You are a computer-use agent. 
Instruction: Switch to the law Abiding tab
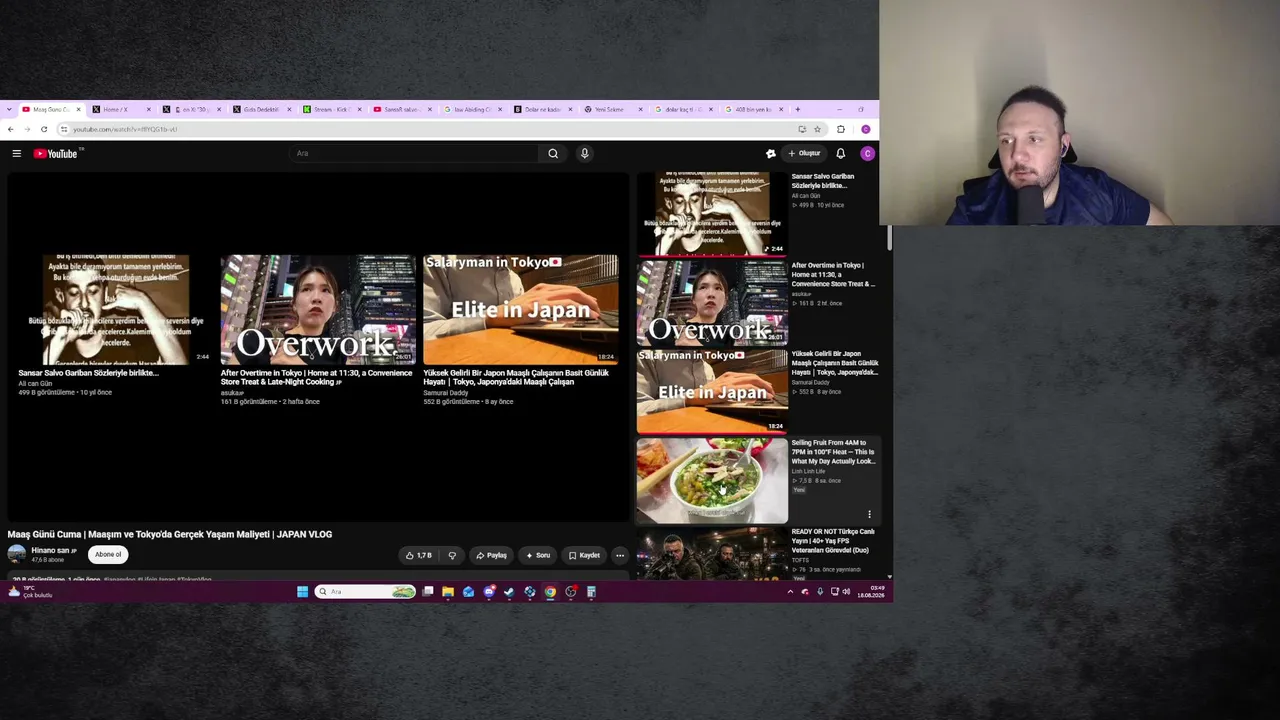[473, 109]
